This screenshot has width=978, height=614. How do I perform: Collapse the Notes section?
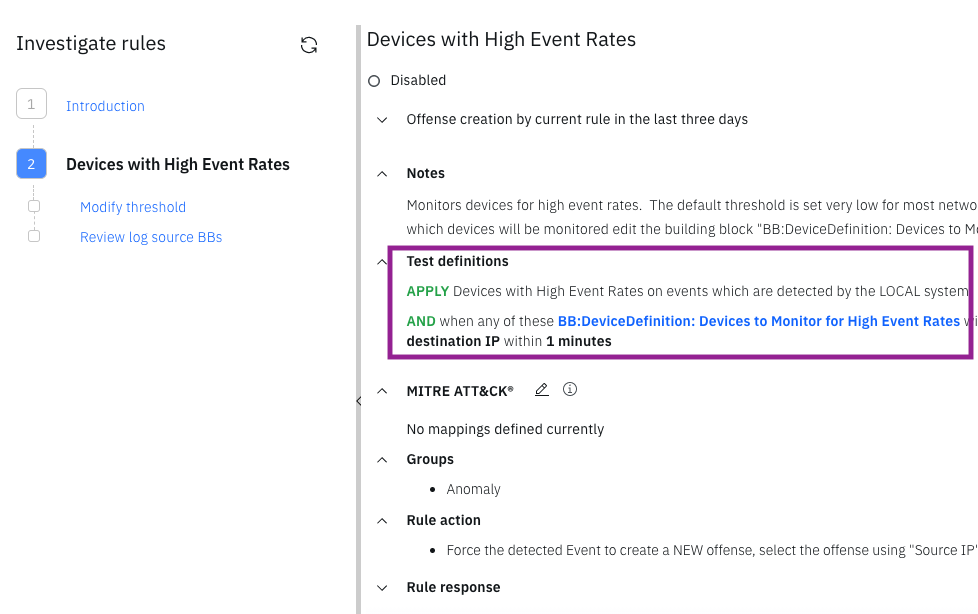pyautogui.click(x=381, y=174)
